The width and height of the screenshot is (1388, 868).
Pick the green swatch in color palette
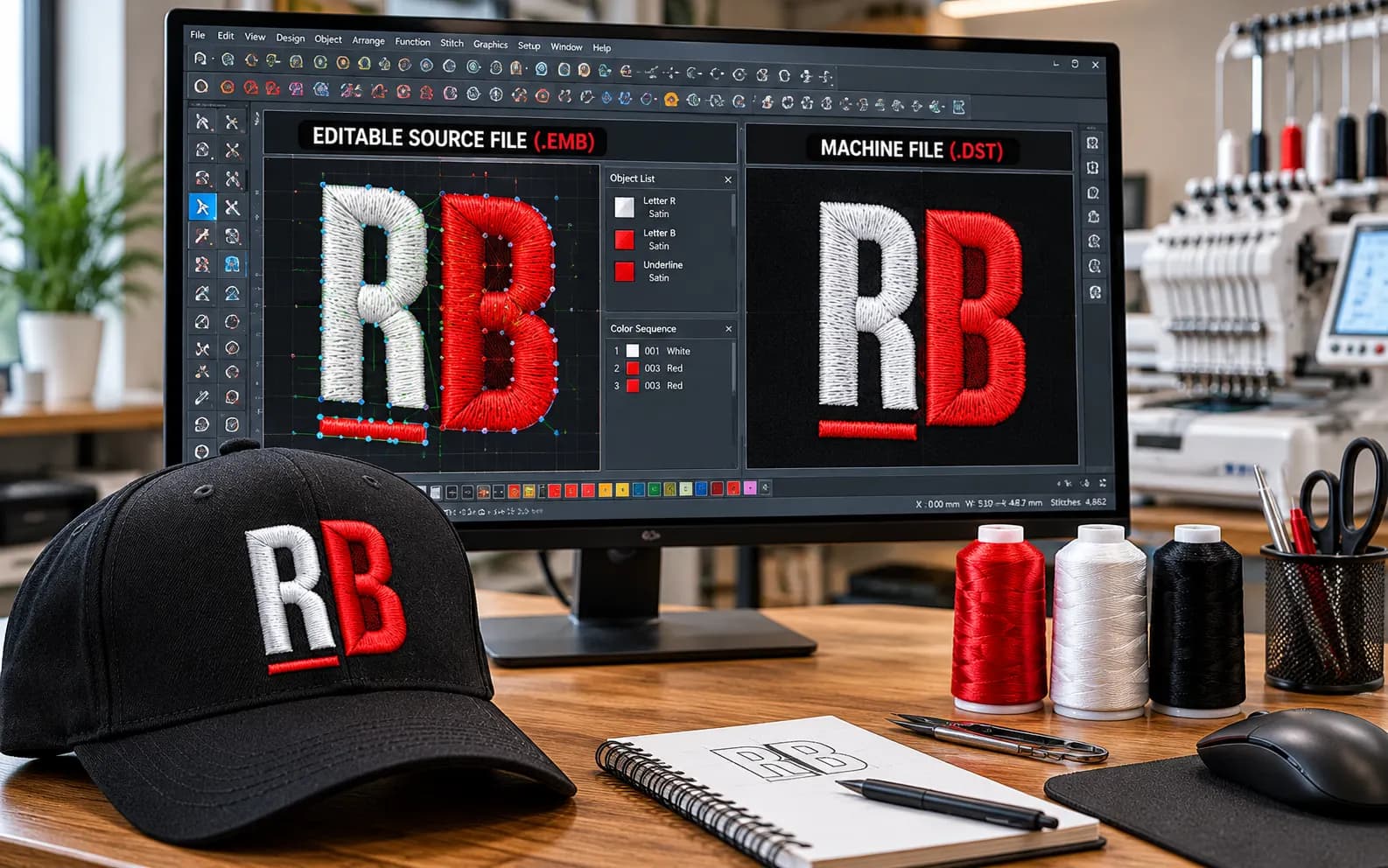tap(654, 489)
